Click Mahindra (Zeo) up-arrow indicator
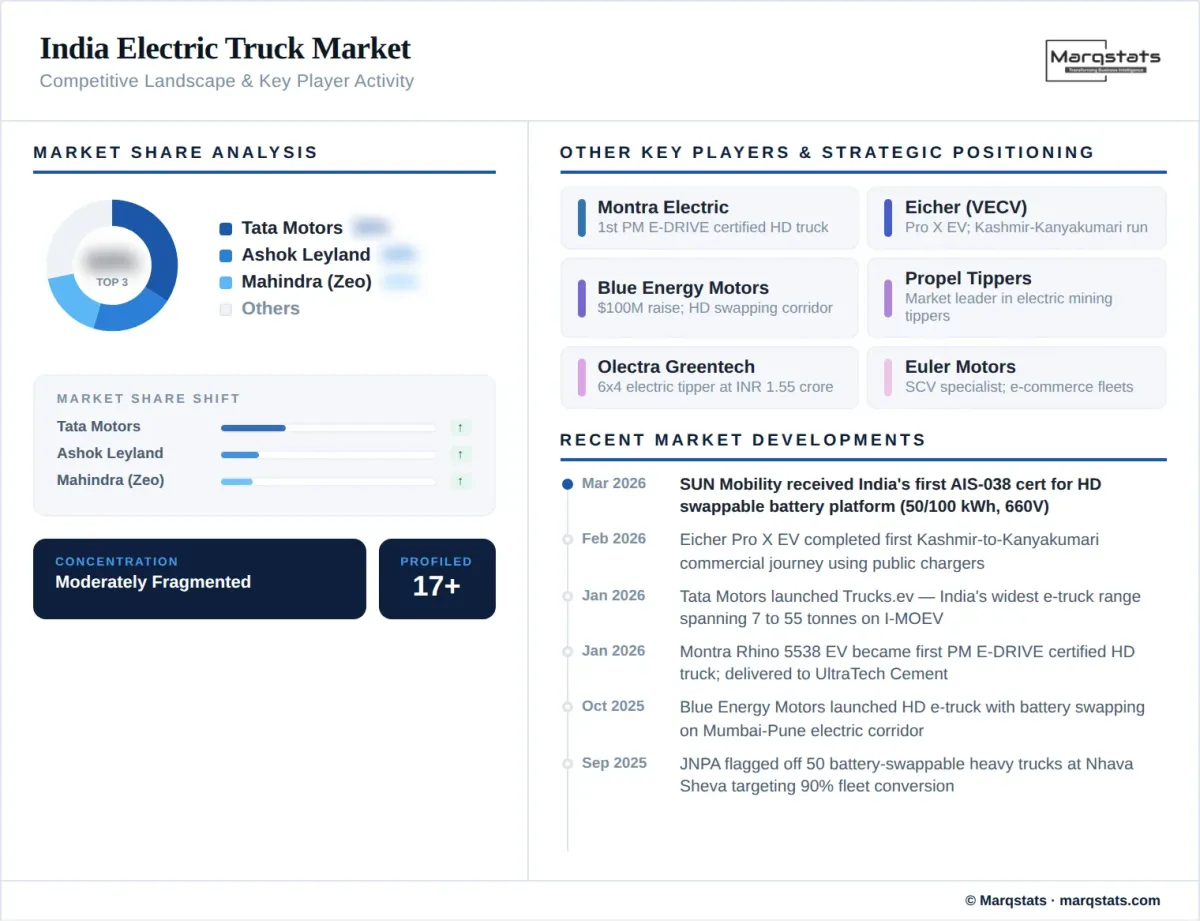This screenshot has height=921, width=1200. 460,482
